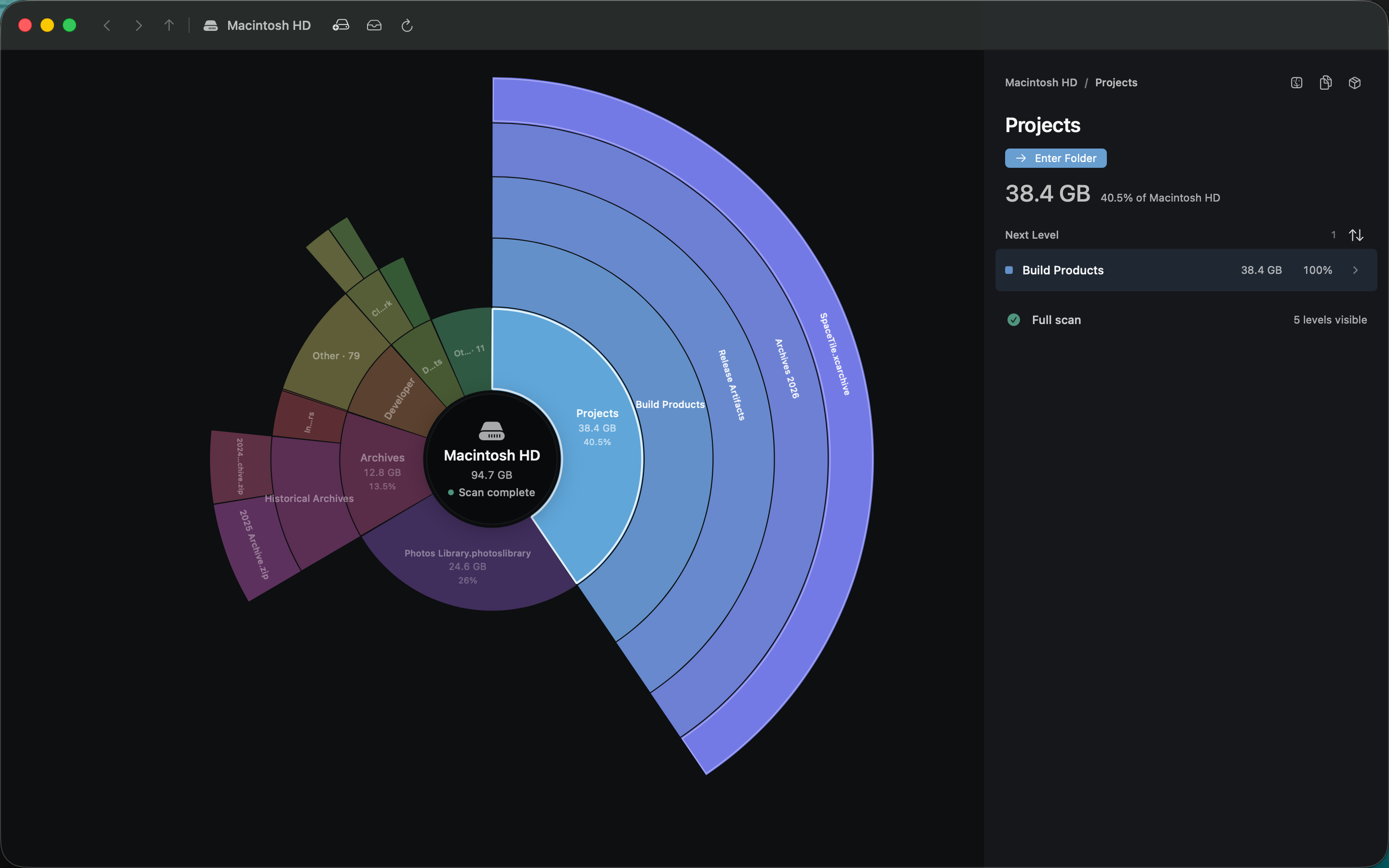
Task: Open Build Products row chevron
Action: point(1356,271)
